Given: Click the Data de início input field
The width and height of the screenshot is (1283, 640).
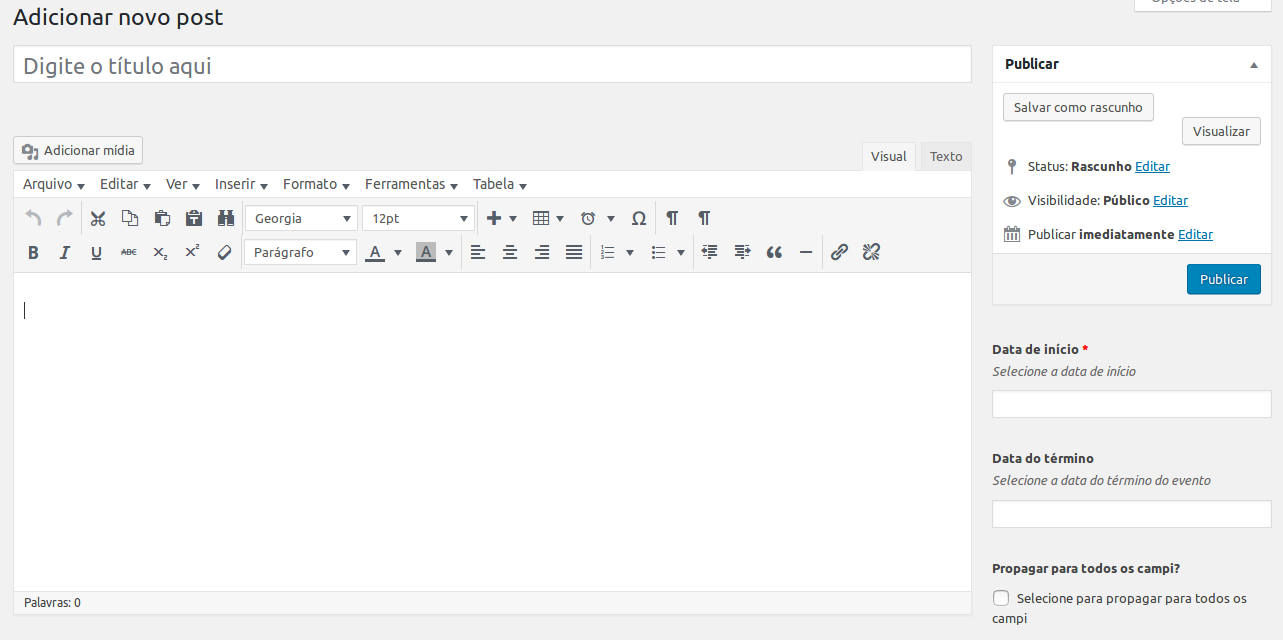Looking at the screenshot, I should [x=1131, y=404].
